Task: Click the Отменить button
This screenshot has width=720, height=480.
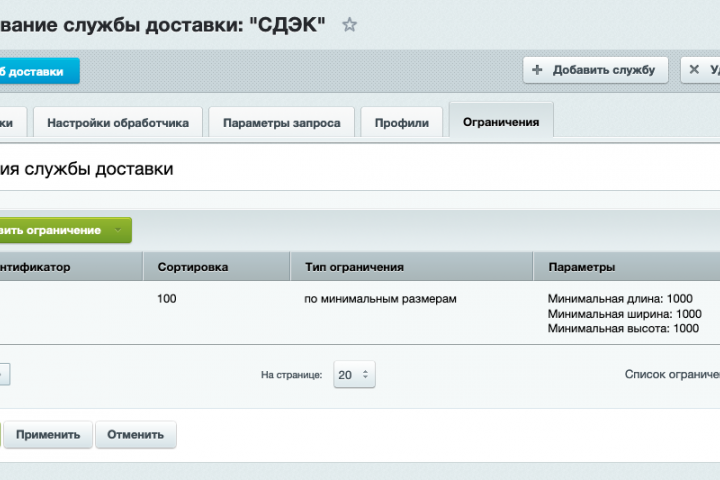Action: tap(135, 435)
